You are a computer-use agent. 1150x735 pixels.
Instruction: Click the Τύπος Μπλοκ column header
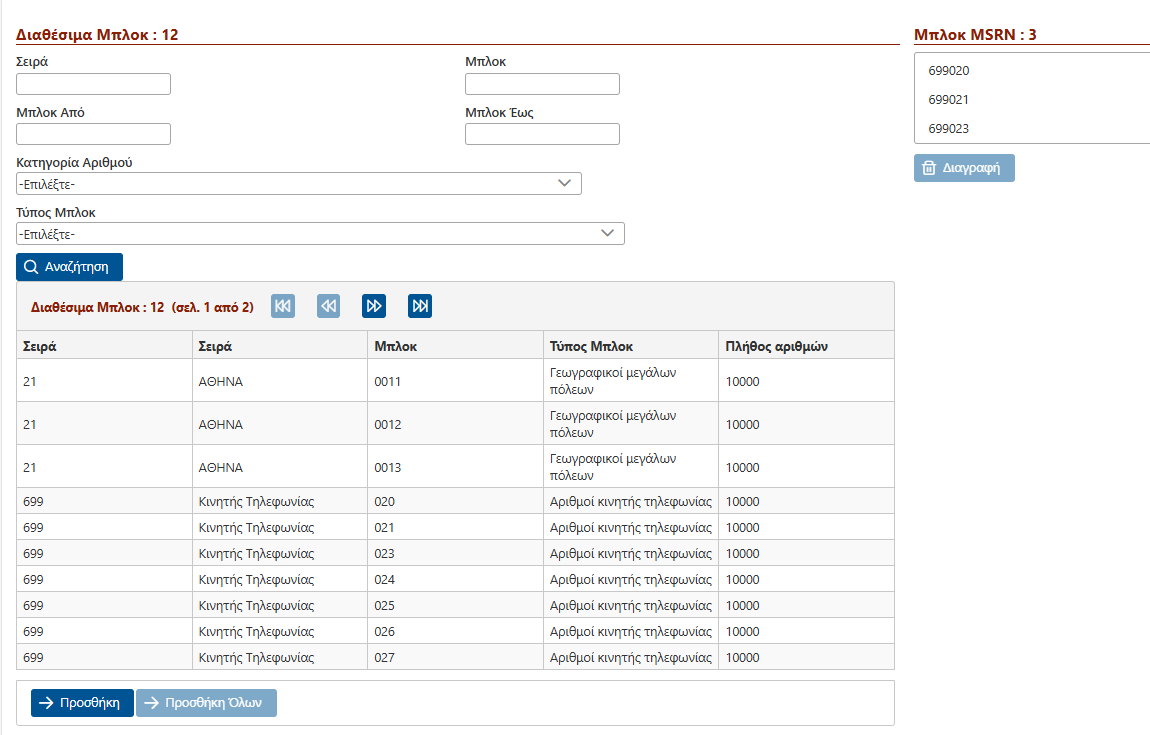click(591, 347)
